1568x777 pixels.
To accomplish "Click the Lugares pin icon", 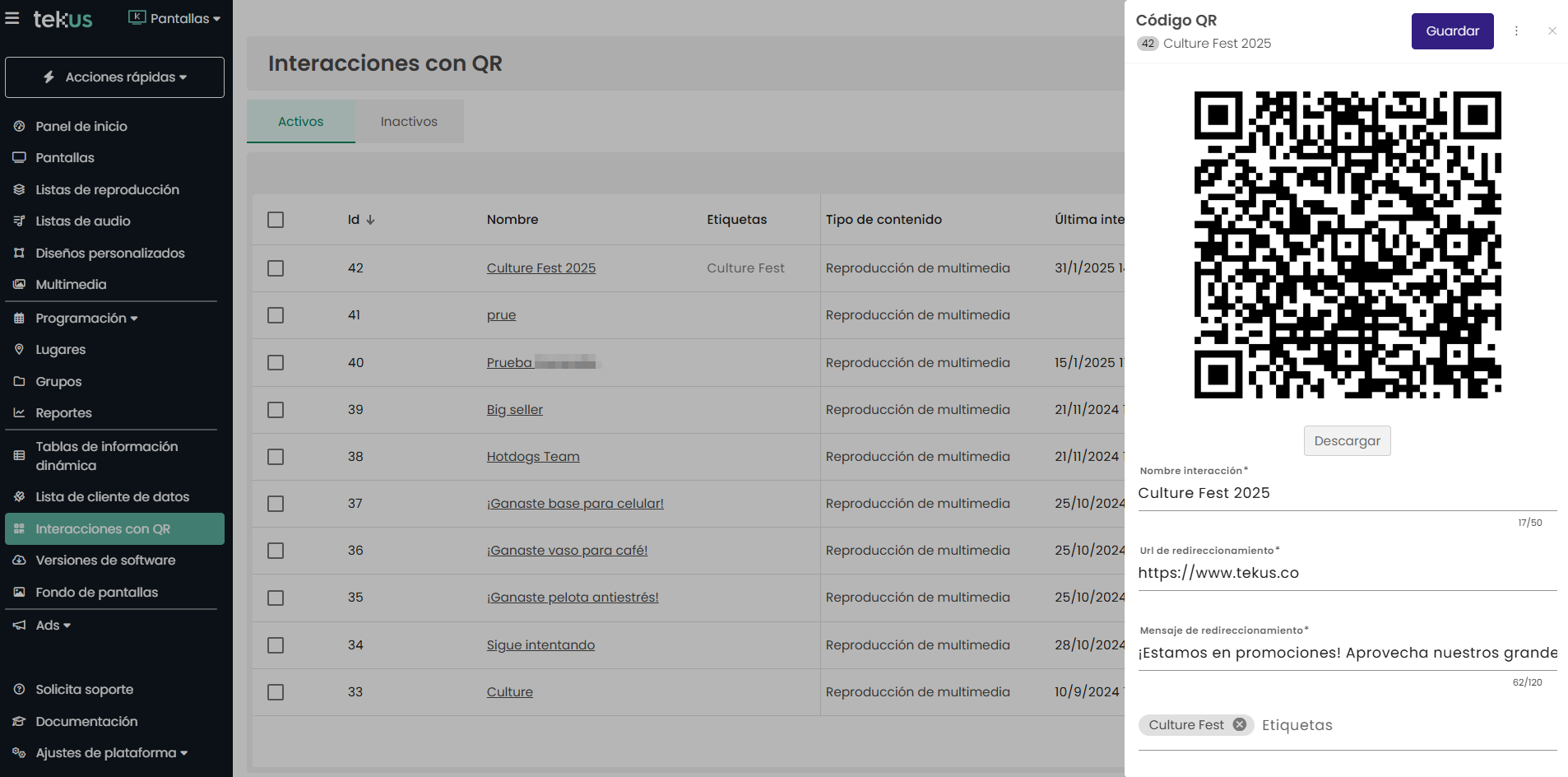I will (x=19, y=349).
